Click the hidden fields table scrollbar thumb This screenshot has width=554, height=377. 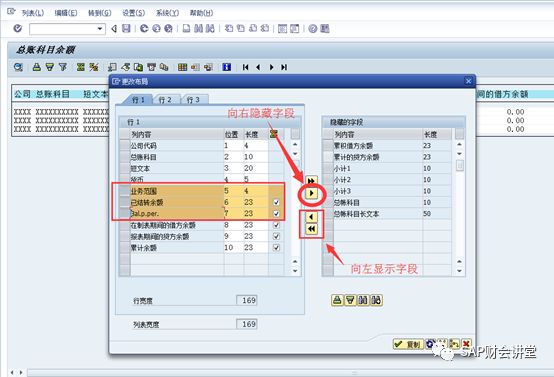tap(459, 165)
